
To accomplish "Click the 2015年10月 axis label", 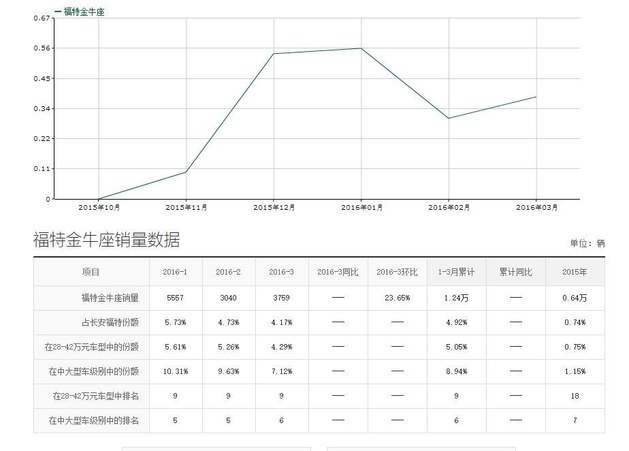I will pyautogui.click(x=99, y=207).
